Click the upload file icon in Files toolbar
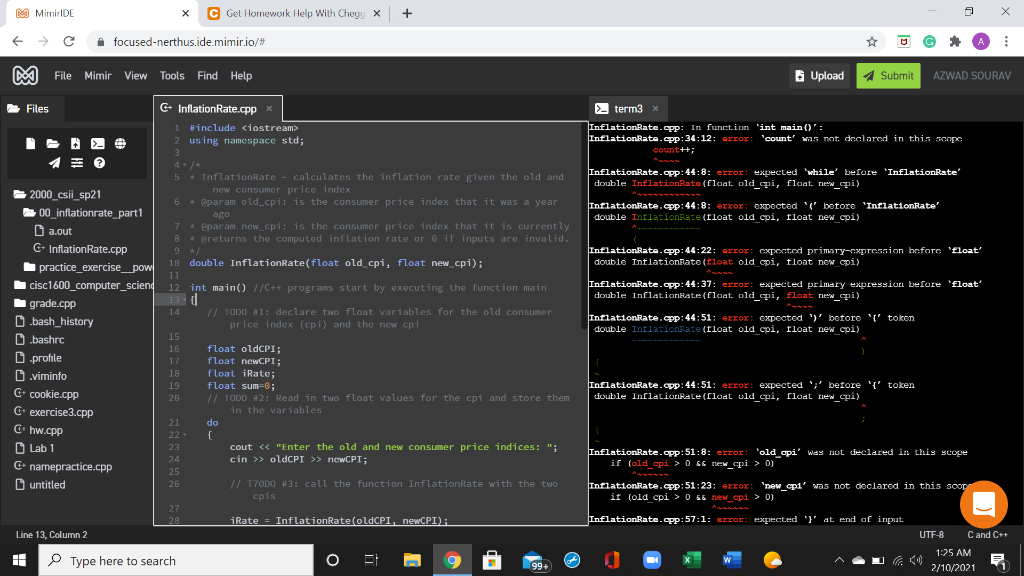This screenshot has width=1024, height=576. [75, 144]
